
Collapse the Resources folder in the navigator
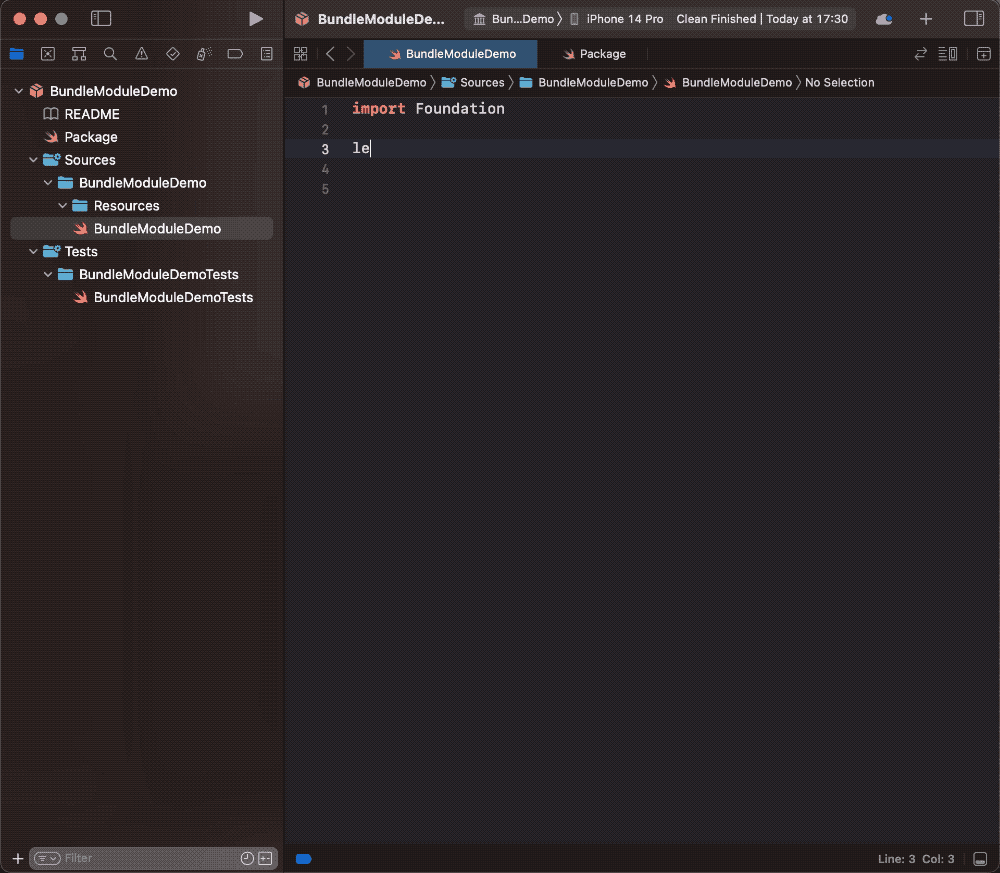point(62,205)
